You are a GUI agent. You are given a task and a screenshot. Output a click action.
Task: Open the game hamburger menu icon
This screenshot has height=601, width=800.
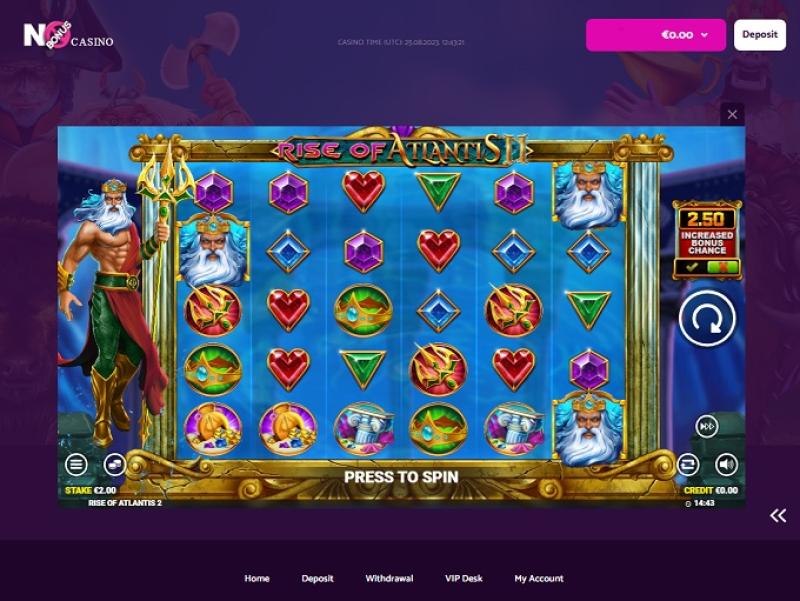coord(76,465)
